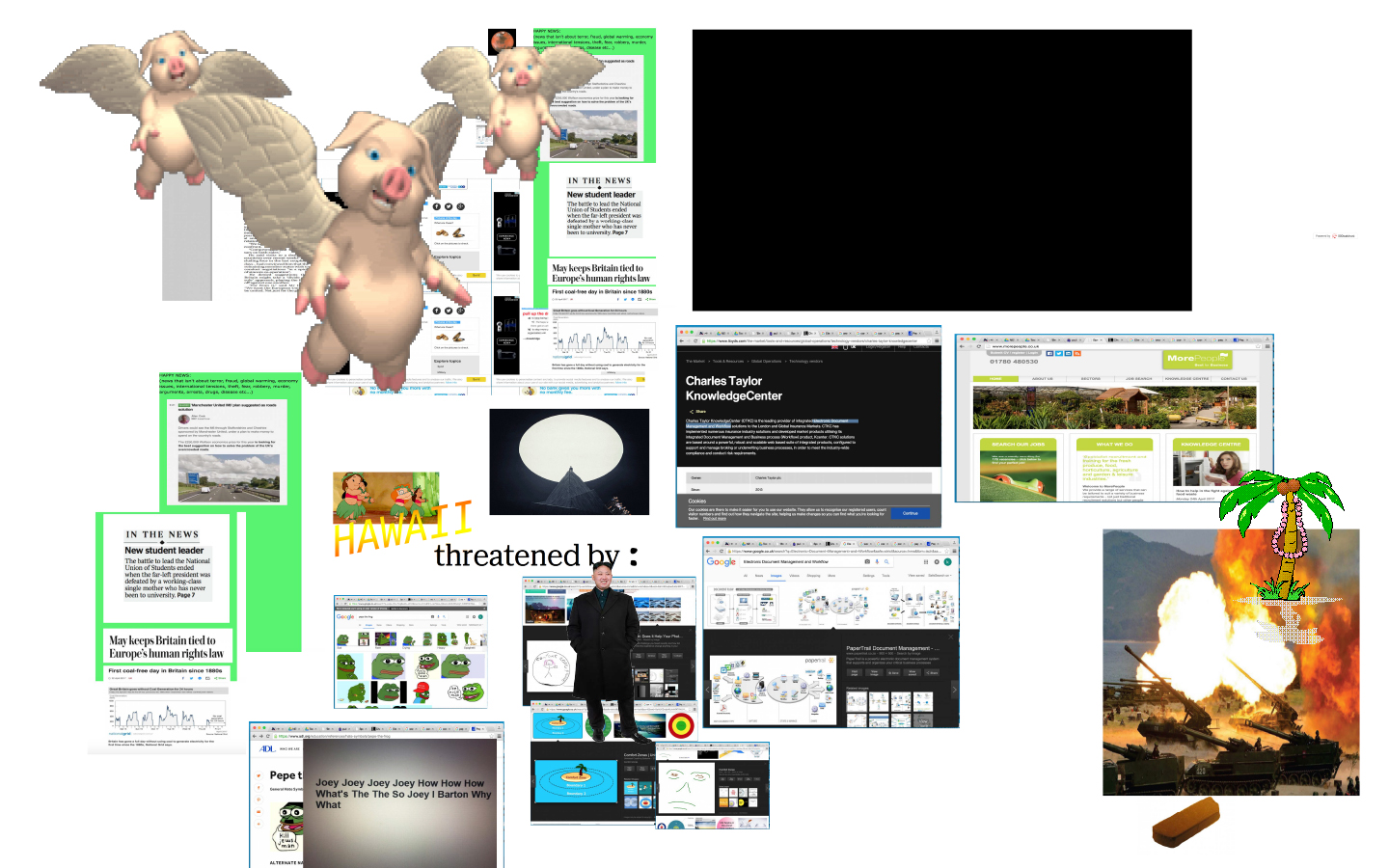The image size is (1389, 868).
Task: Click the Share button in PaperTrail preview
Action: (x=932, y=672)
